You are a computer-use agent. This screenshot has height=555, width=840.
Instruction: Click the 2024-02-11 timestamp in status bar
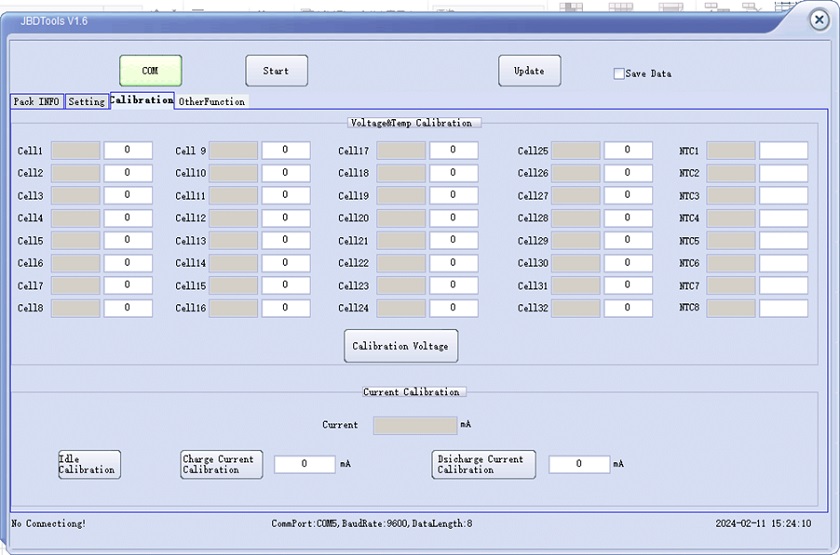[763, 523]
